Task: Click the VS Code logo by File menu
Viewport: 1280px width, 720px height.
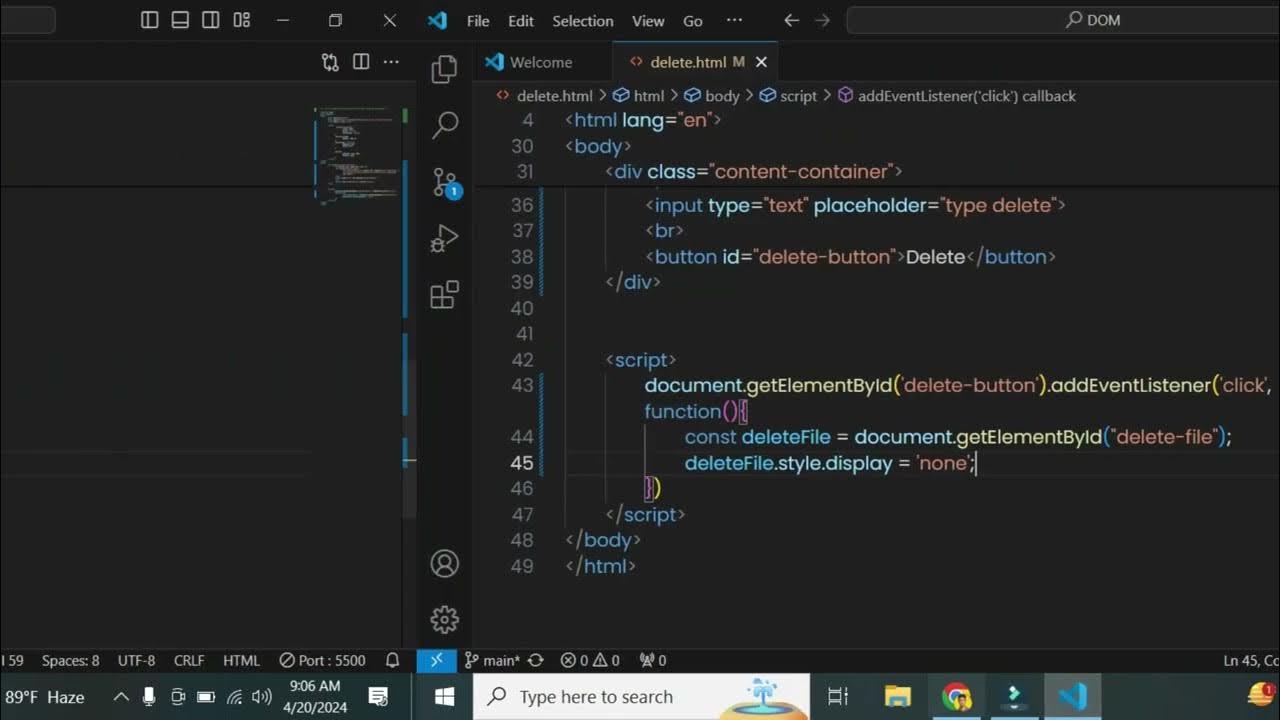Action: (x=437, y=20)
